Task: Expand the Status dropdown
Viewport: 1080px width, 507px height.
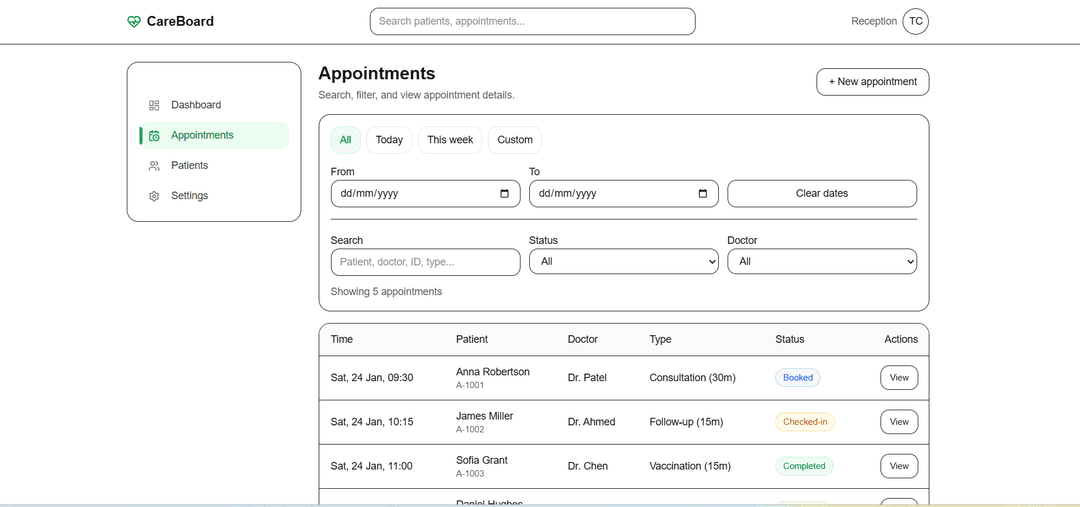Action: 623,261
